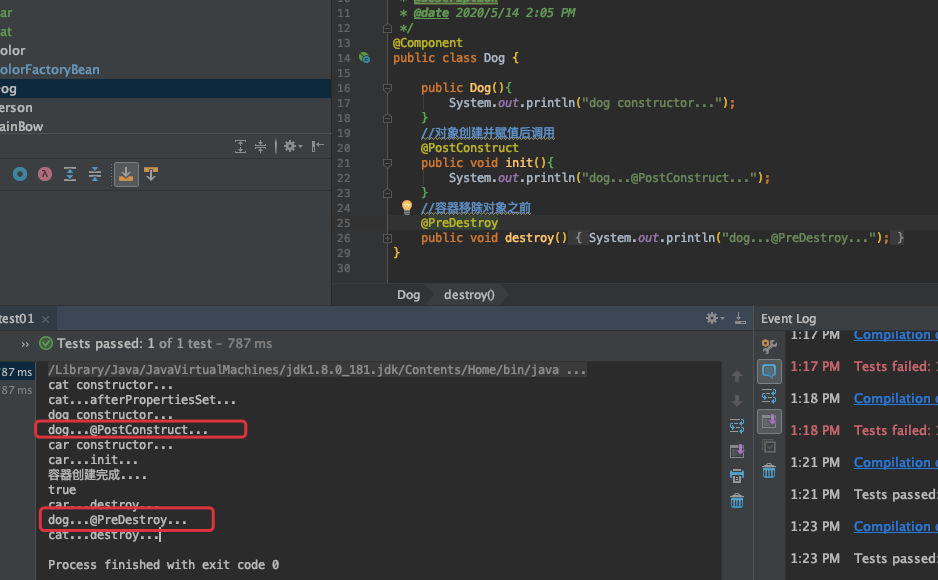This screenshot has width=938, height=580.
Task: Clear Run console with trash icon
Action: point(737,500)
